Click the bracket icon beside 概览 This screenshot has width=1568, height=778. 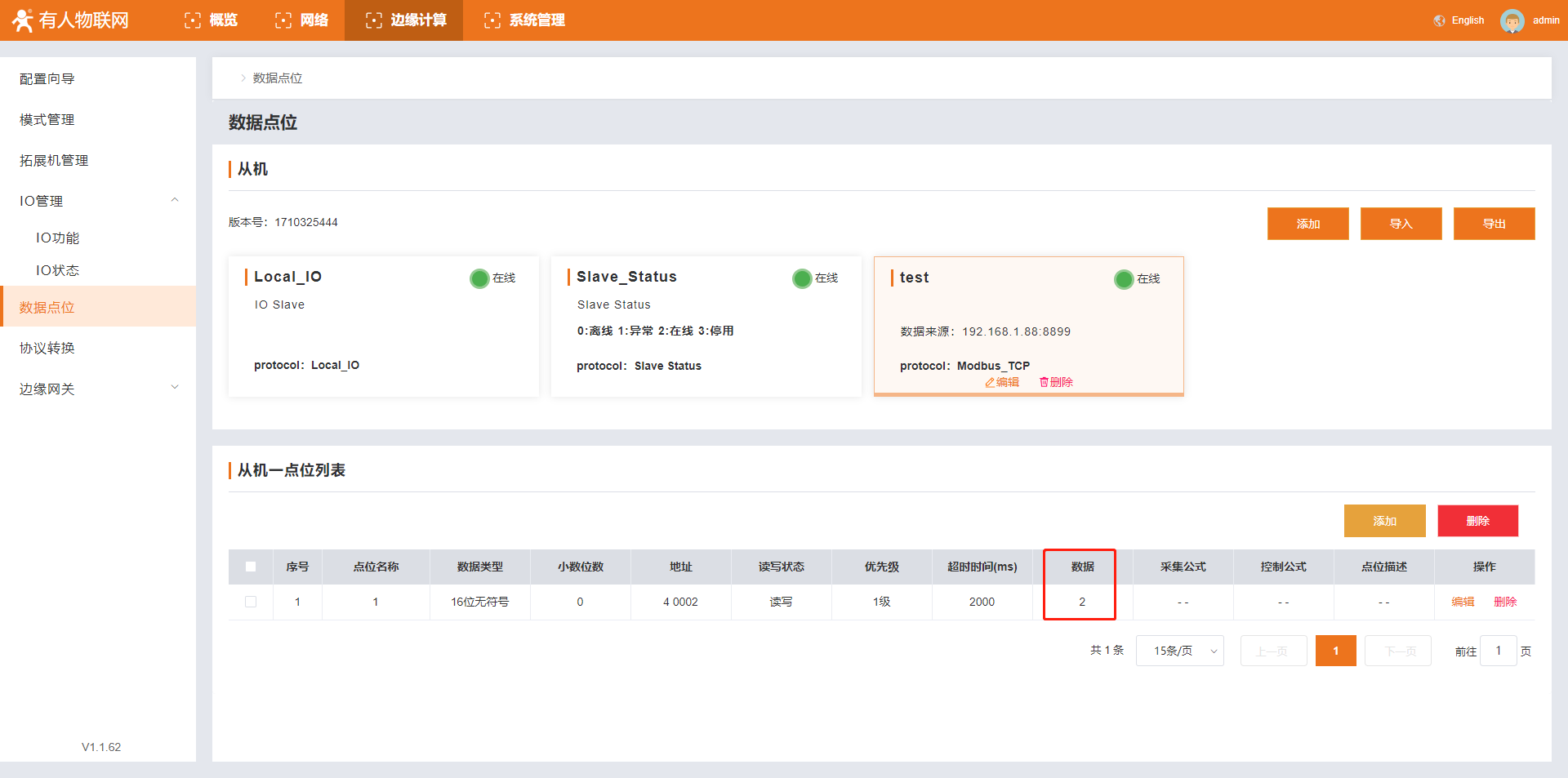[x=193, y=20]
